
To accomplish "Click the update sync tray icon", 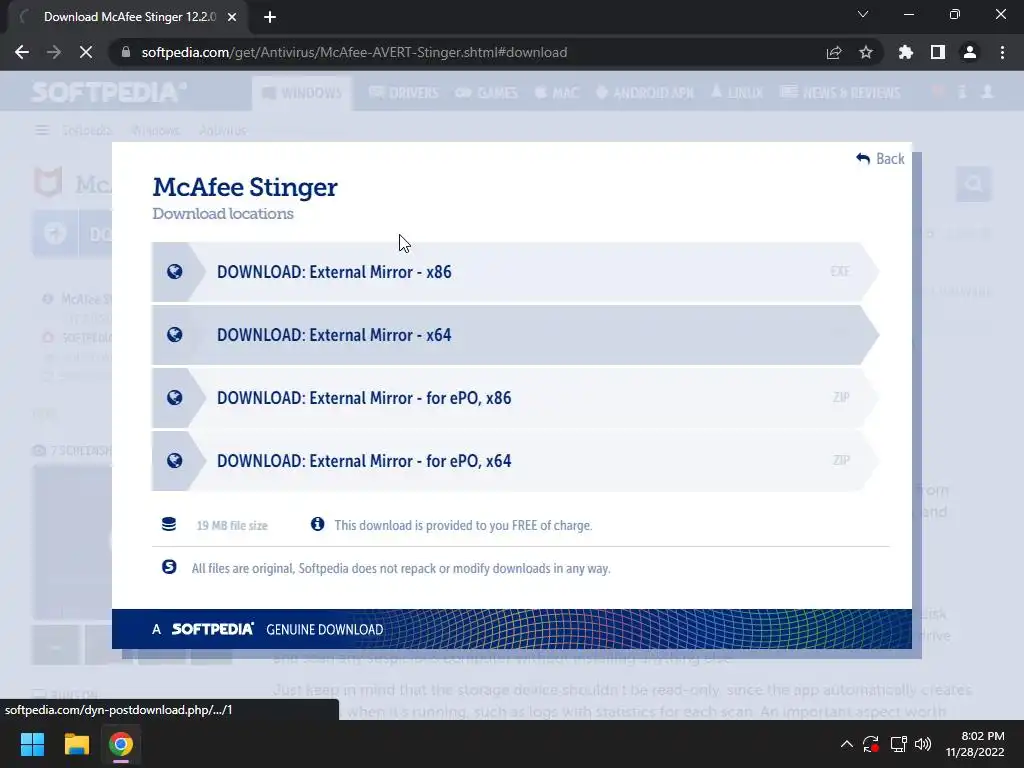I will click(x=871, y=744).
